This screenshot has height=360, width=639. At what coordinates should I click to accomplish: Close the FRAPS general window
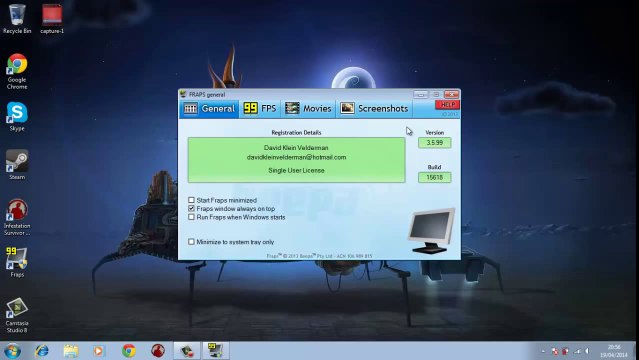(x=452, y=95)
